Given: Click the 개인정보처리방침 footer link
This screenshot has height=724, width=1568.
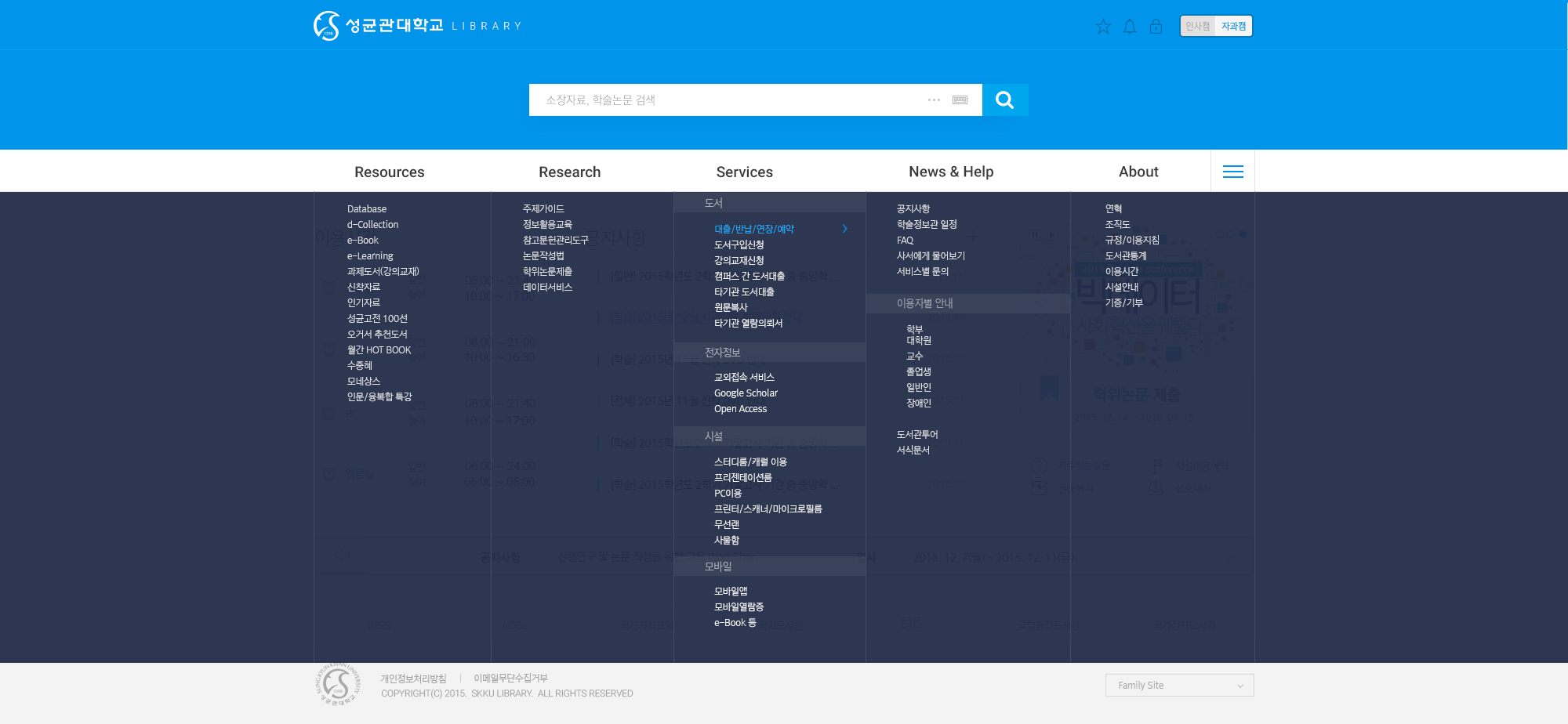Looking at the screenshot, I should [413, 679].
